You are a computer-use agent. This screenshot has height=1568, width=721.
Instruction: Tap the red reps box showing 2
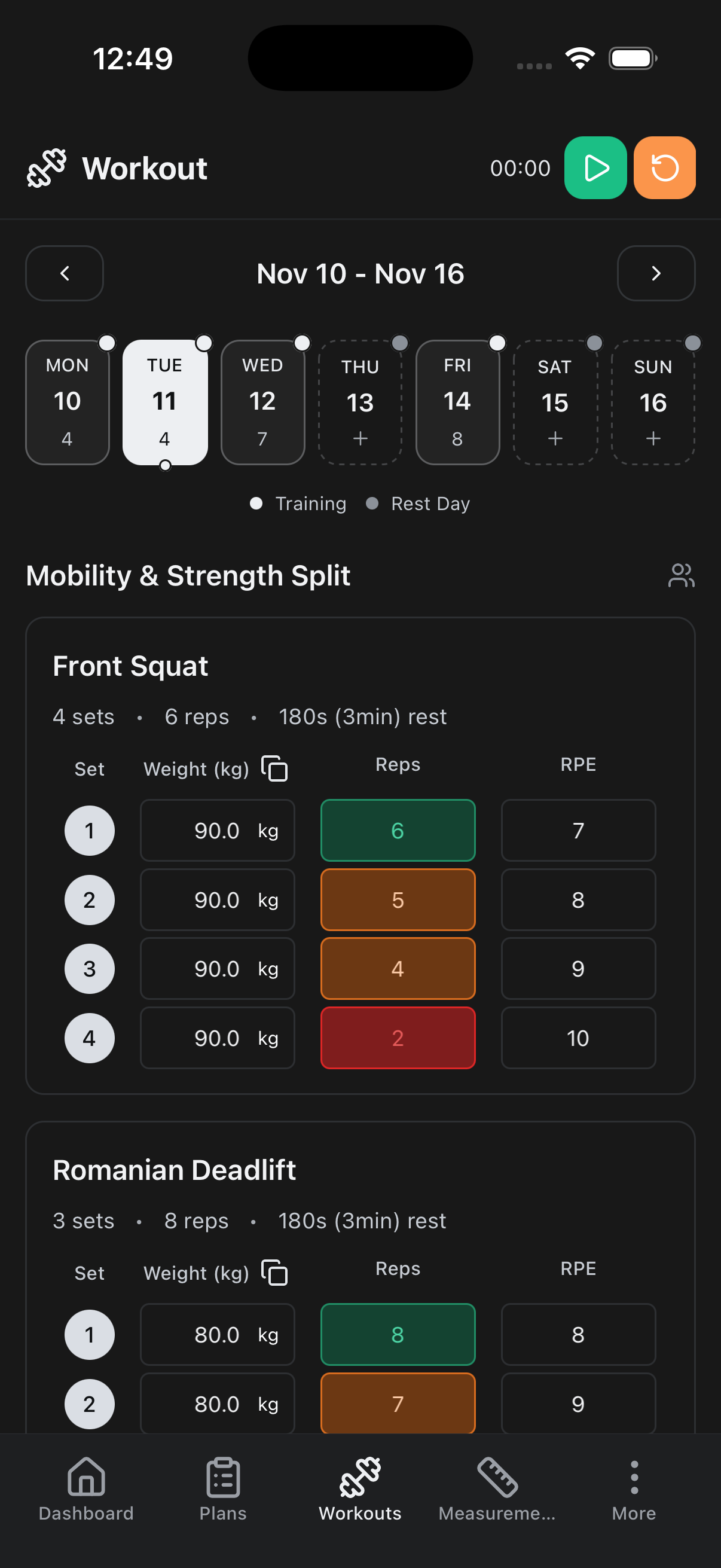point(398,1038)
